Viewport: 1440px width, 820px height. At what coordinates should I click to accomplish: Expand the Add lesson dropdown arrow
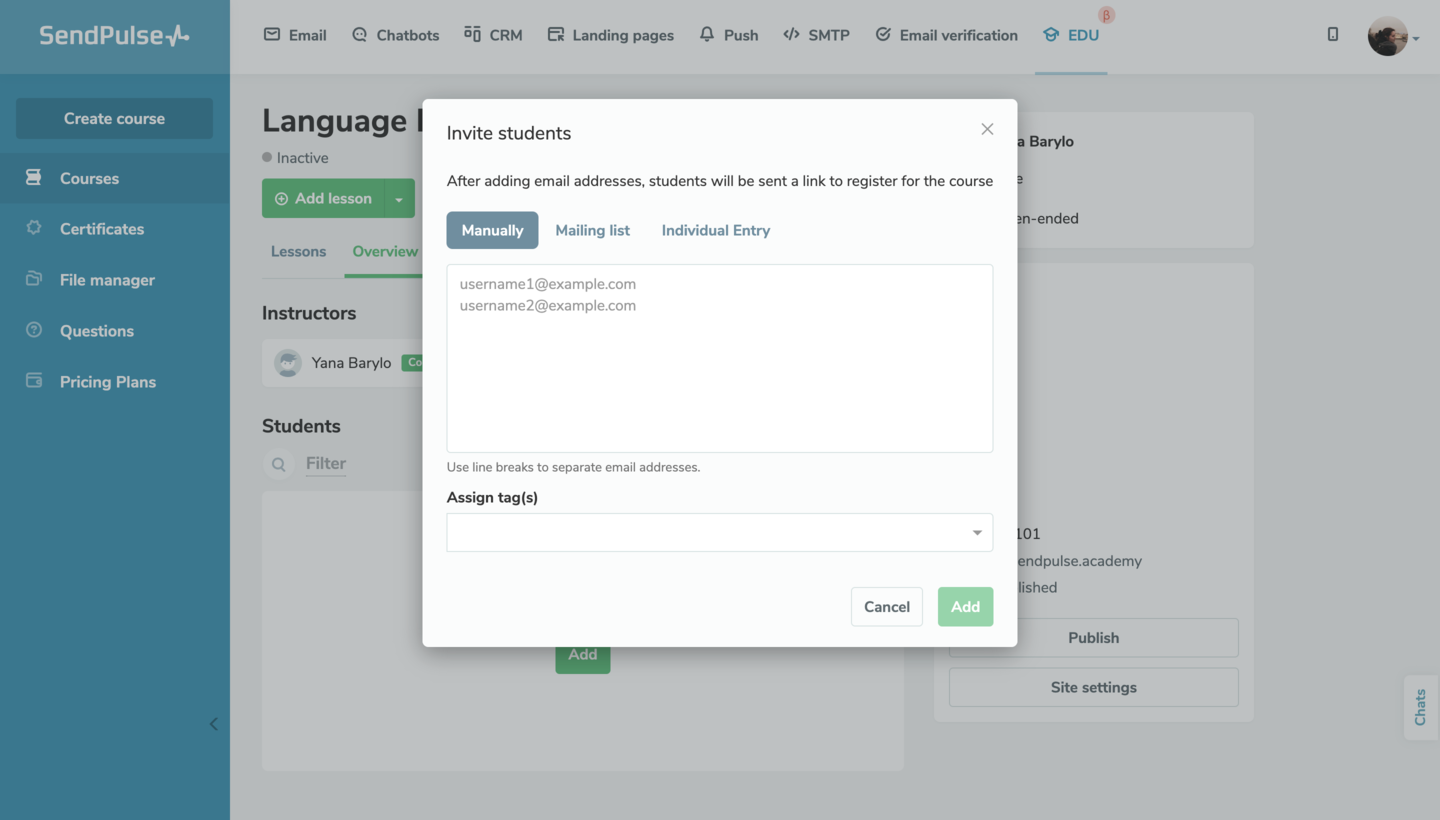pyautogui.click(x=399, y=199)
